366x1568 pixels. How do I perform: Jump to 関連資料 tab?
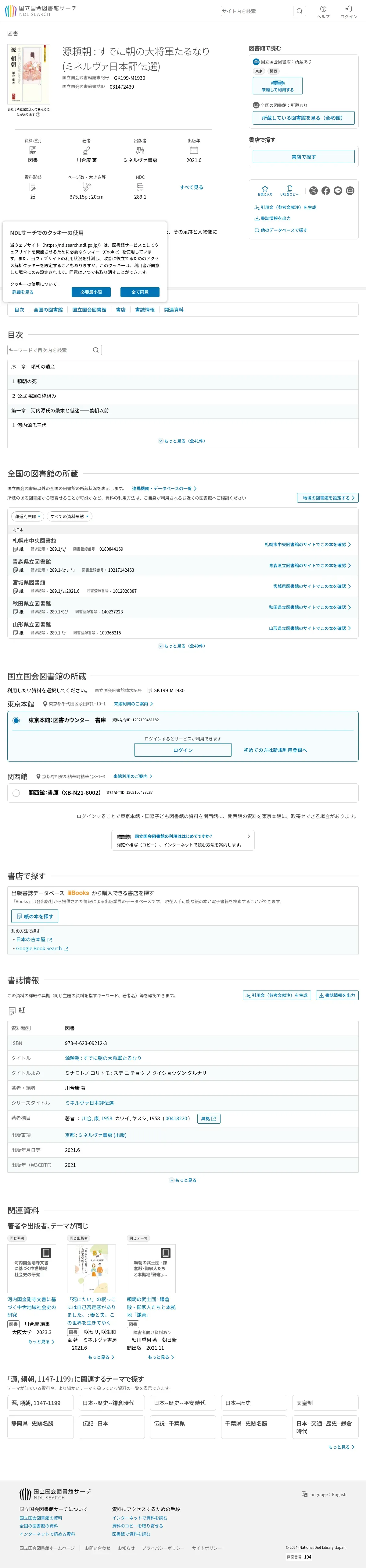174,310
